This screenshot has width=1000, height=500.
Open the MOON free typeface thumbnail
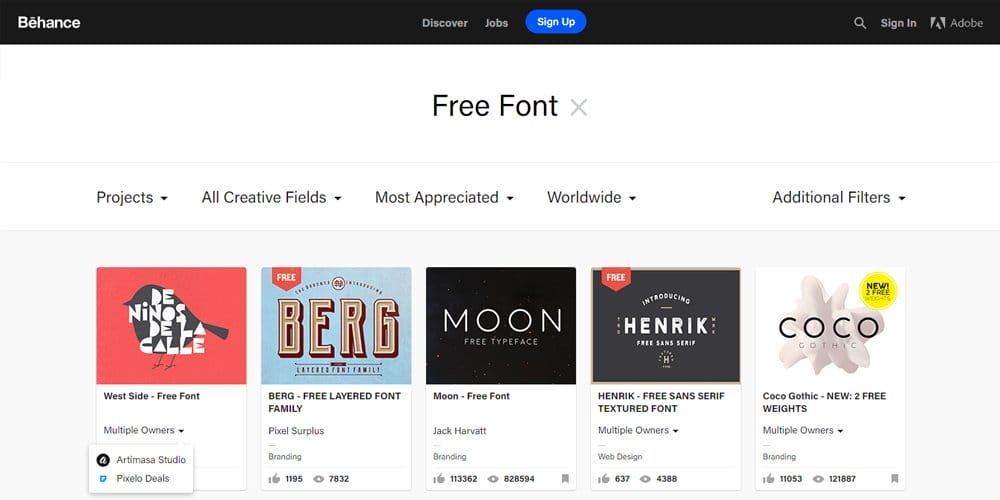coord(501,325)
